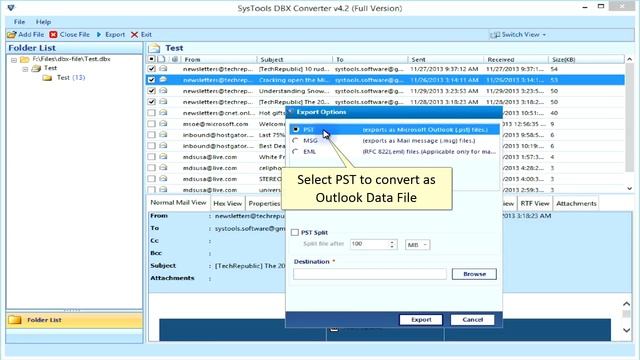
Task: Collapse the Test.dbx root tree node
Action: click(x=14, y=60)
